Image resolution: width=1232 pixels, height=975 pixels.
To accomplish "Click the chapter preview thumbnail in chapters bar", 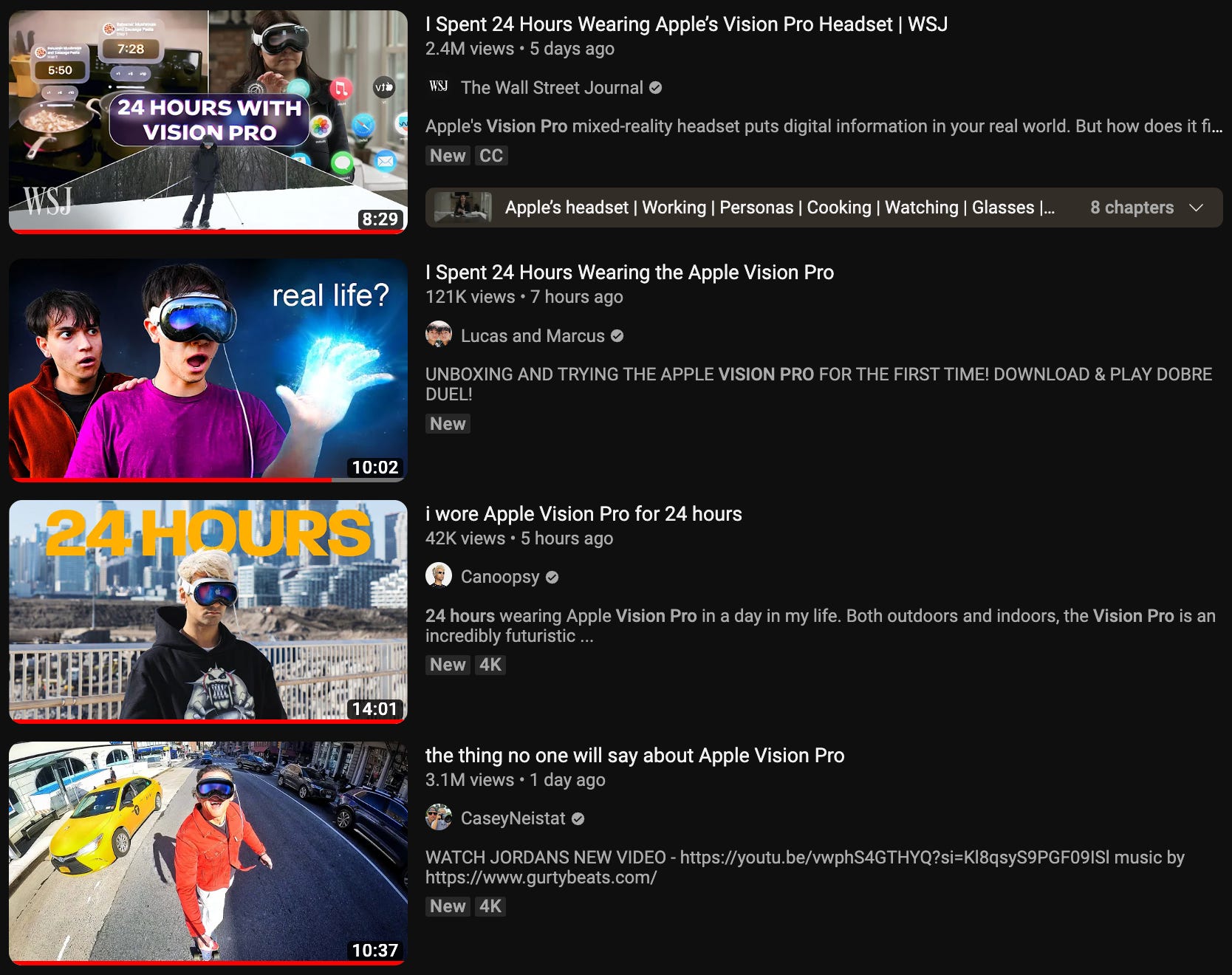I will (x=462, y=208).
